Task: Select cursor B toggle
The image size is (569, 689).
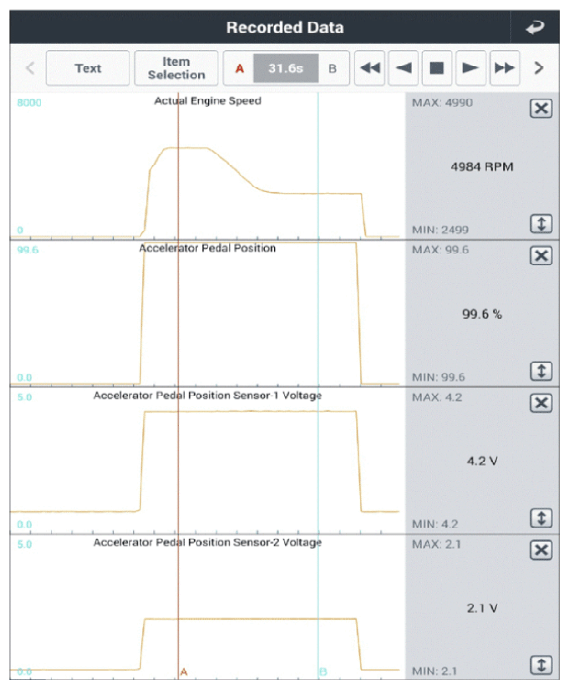Action: (x=333, y=69)
